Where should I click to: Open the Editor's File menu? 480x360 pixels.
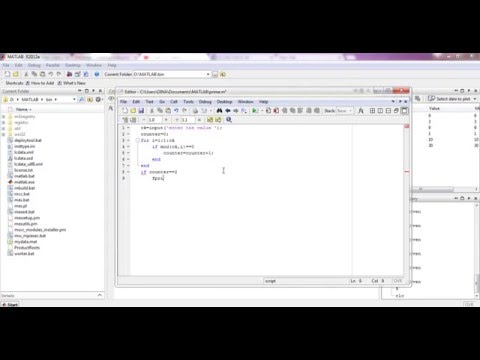(123, 101)
